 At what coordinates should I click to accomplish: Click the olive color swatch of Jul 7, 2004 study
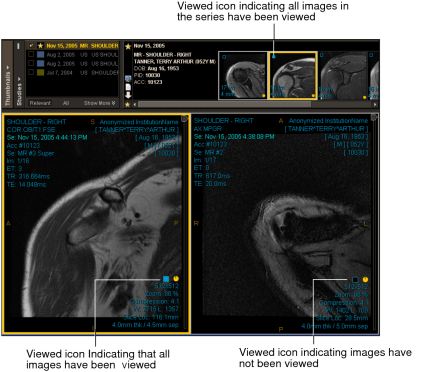[40, 72]
